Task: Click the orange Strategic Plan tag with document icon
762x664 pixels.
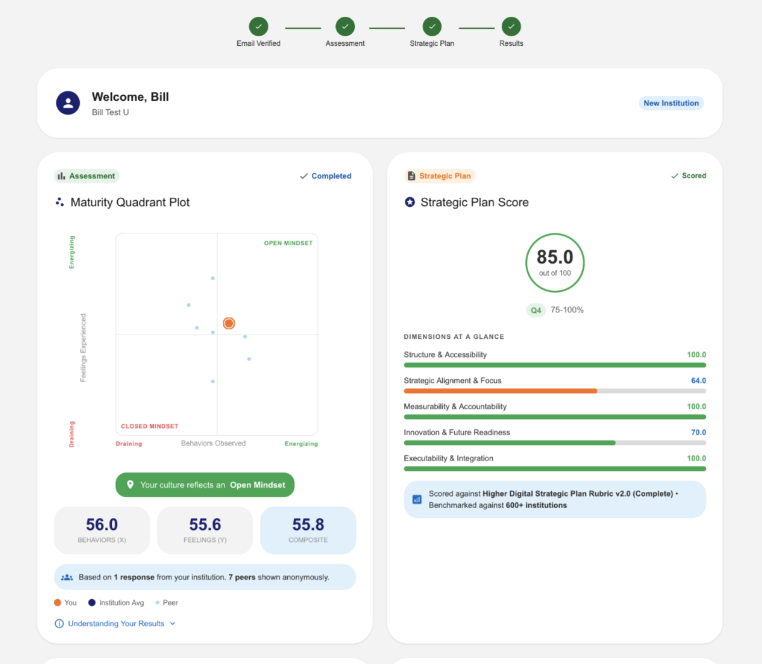Action: point(439,176)
